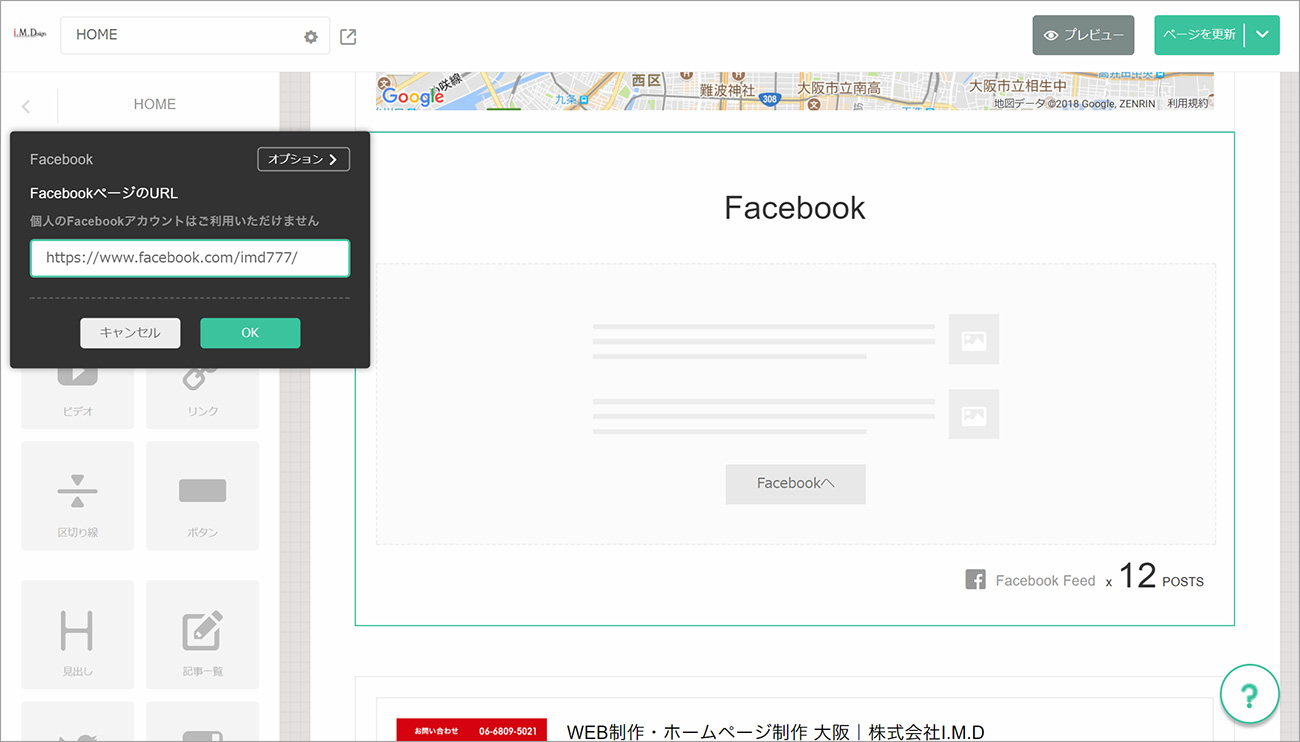Click the FacebookページのURL label
The width and height of the screenshot is (1300, 742).
(x=104, y=193)
